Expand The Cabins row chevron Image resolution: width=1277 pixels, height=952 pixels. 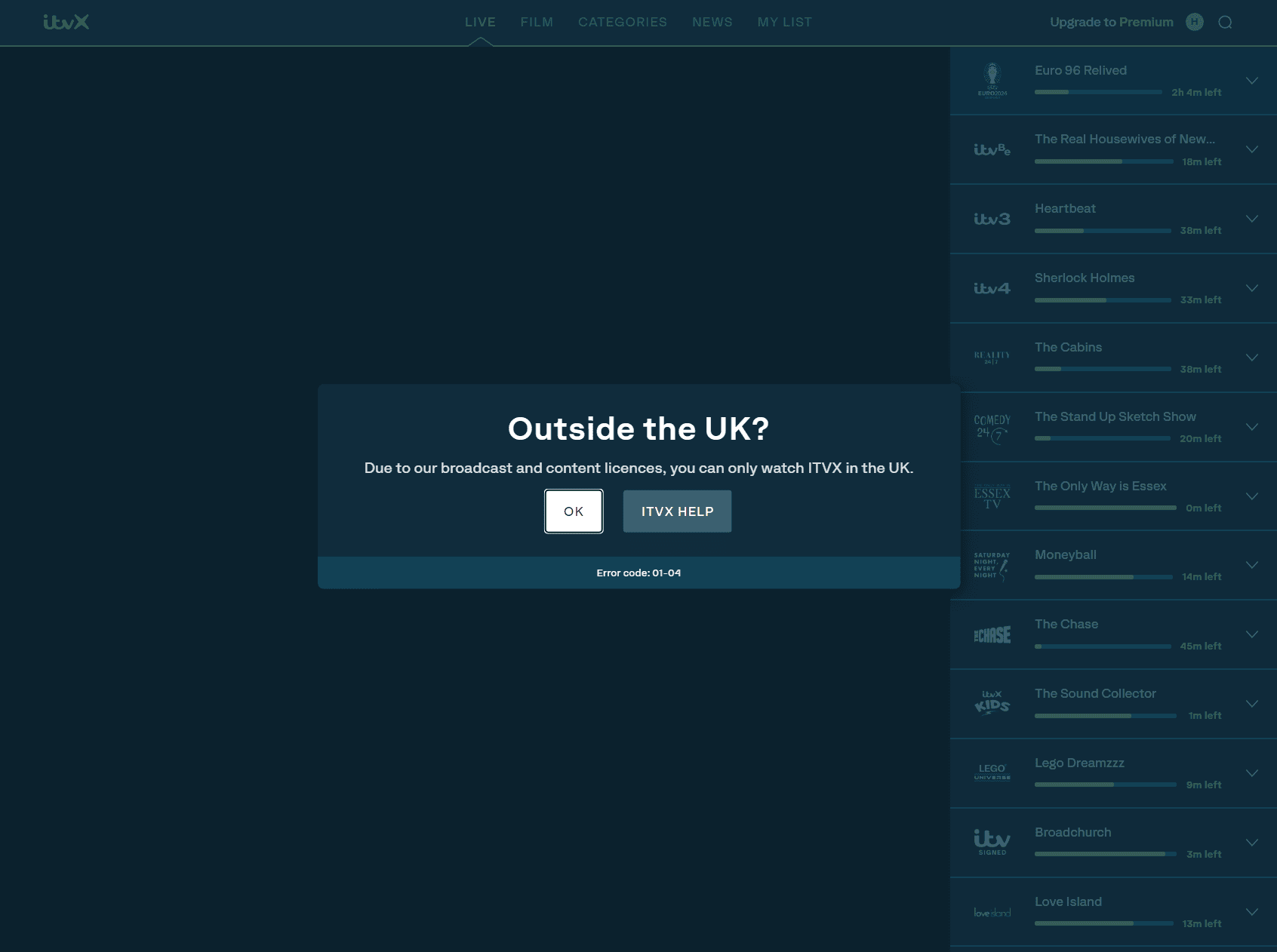click(1252, 358)
